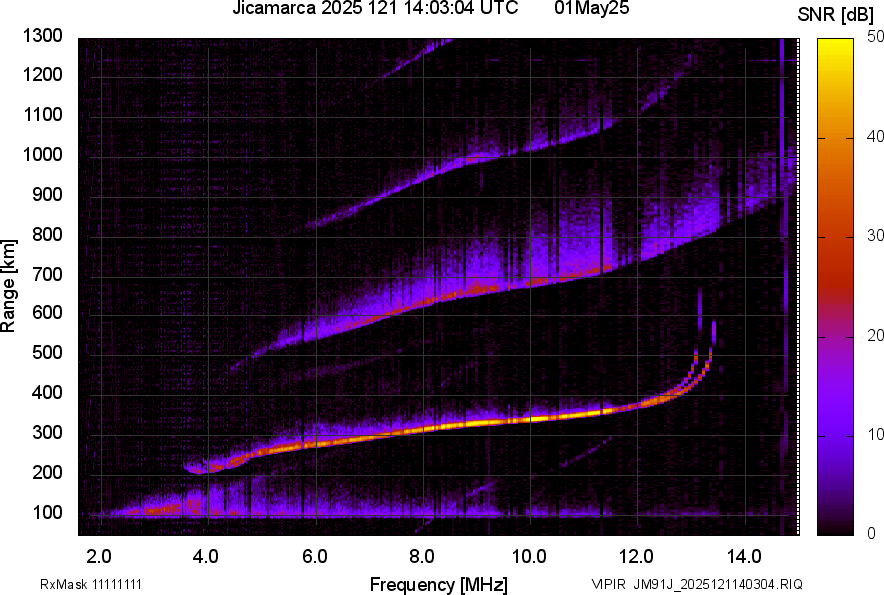Click the colorbar tick label '30'

tap(876, 236)
